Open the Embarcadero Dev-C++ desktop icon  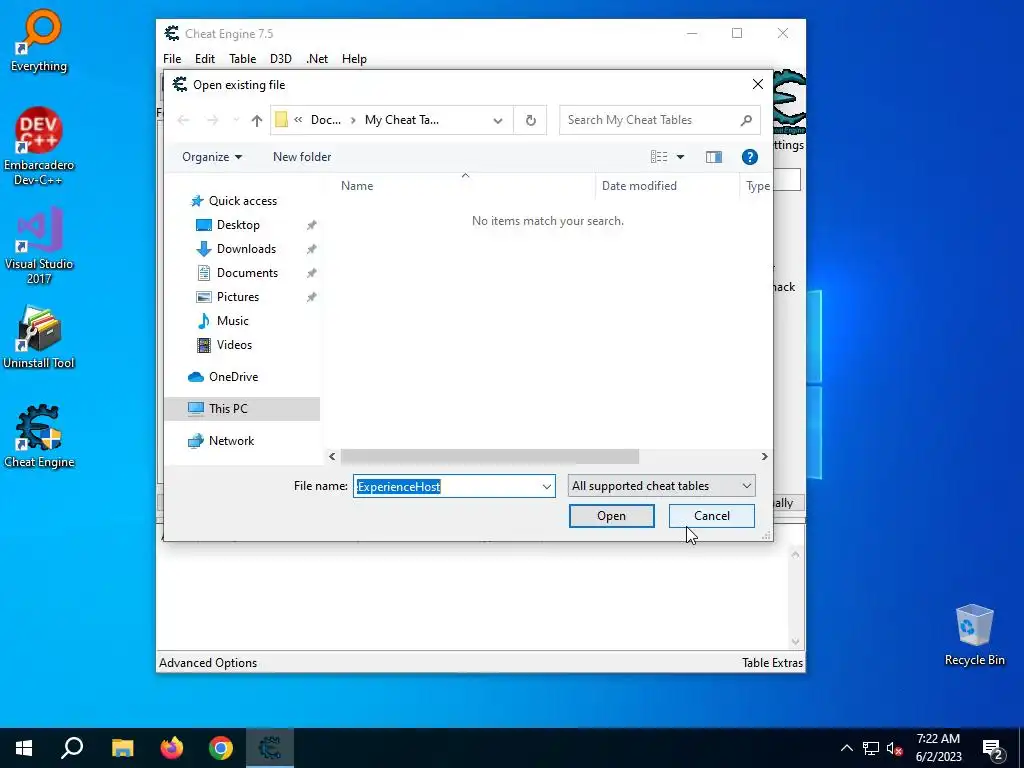[39, 146]
